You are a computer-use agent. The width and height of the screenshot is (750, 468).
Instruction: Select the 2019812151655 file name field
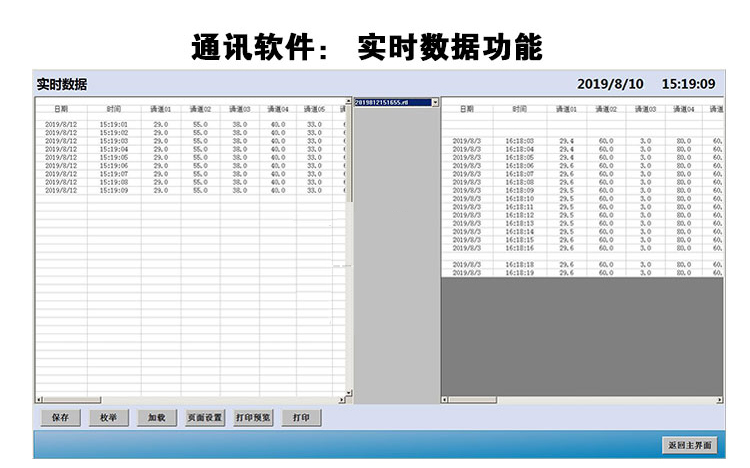point(392,102)
